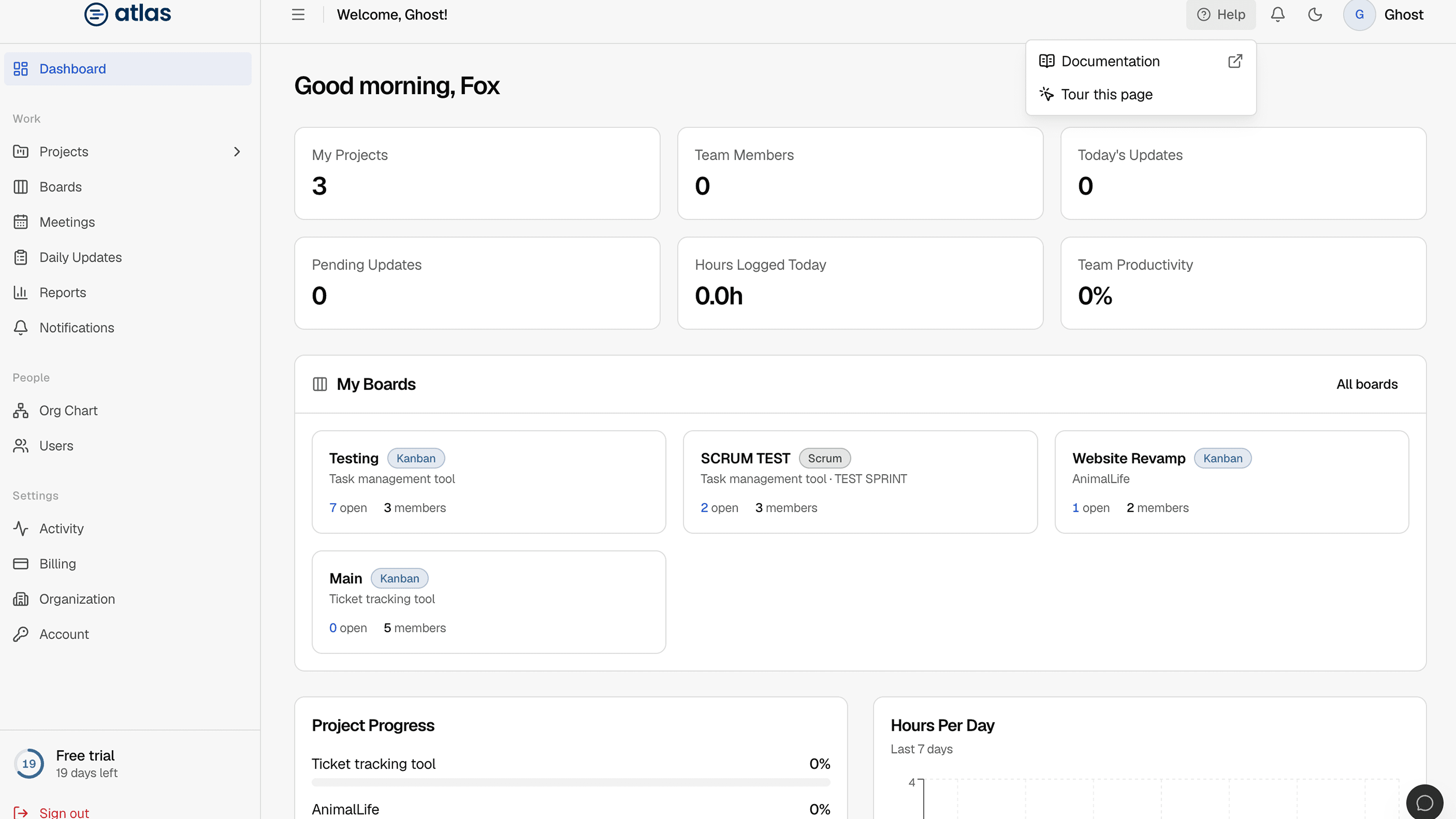Screen dimensions: 1456x819
Task: Click the Billing card icon
Action: tap(21, 564)
